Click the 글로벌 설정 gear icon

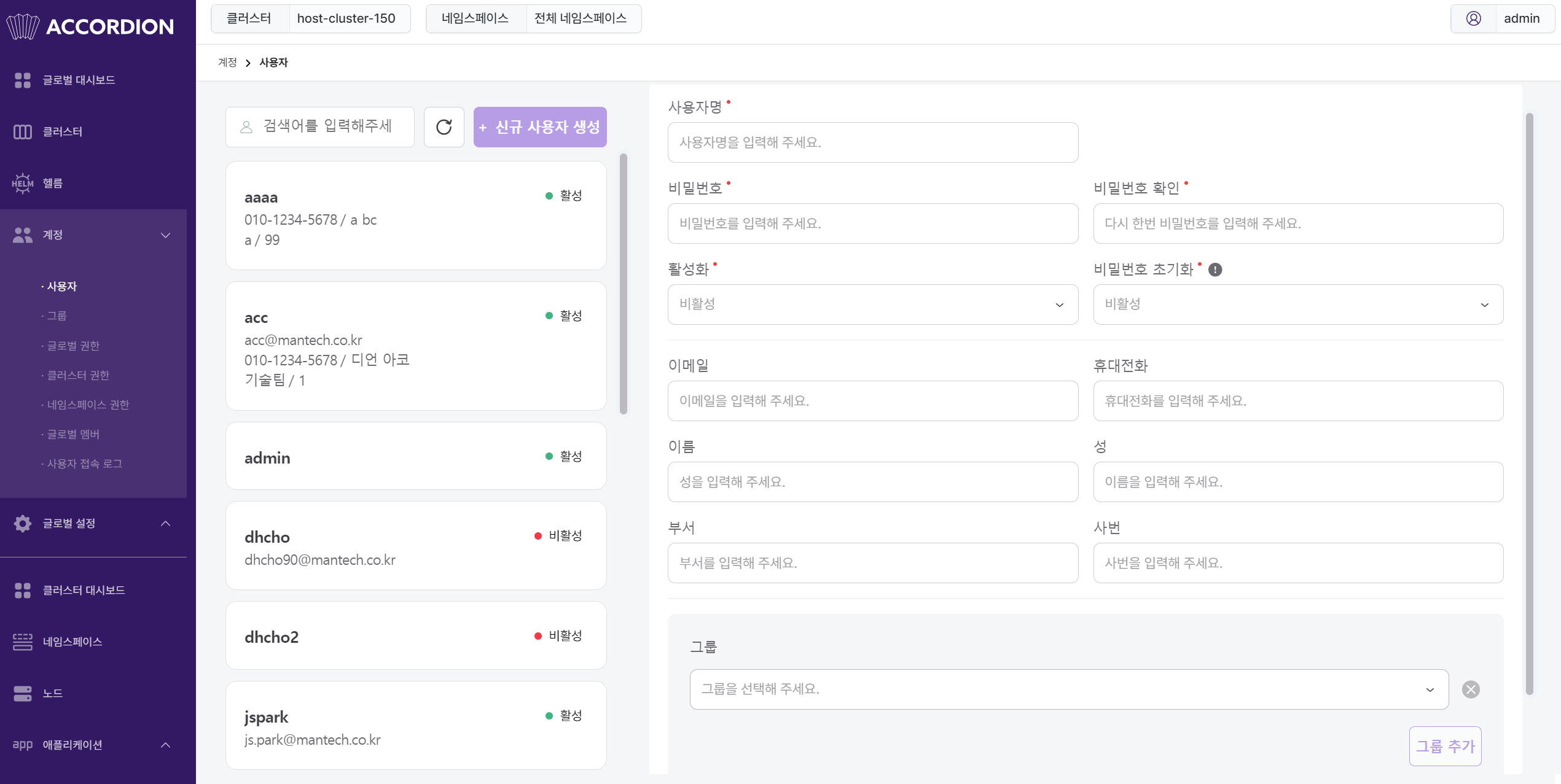click(23, 524)
